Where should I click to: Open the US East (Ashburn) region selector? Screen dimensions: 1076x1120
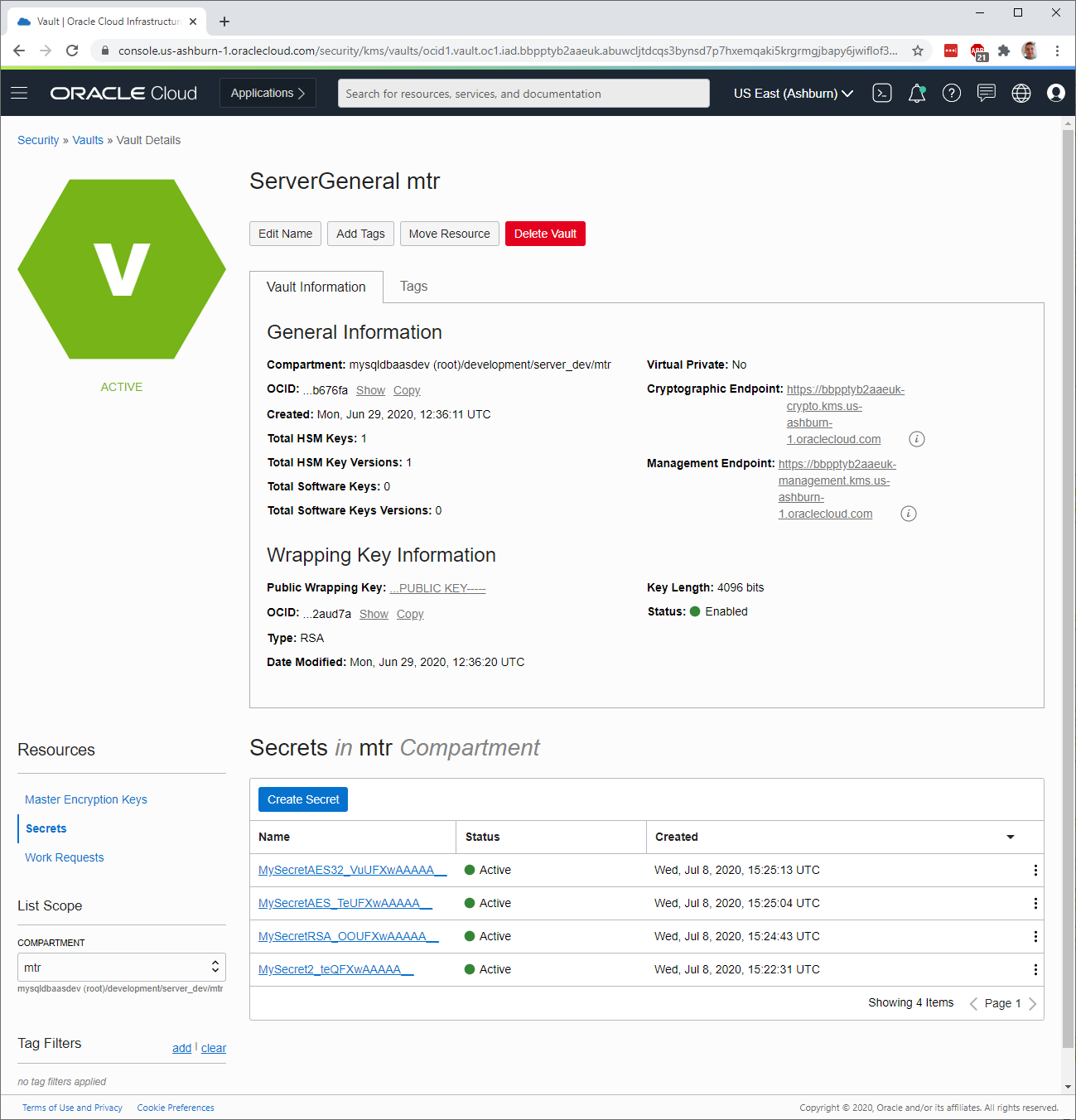pyautogui.click(x=793, y=93)
